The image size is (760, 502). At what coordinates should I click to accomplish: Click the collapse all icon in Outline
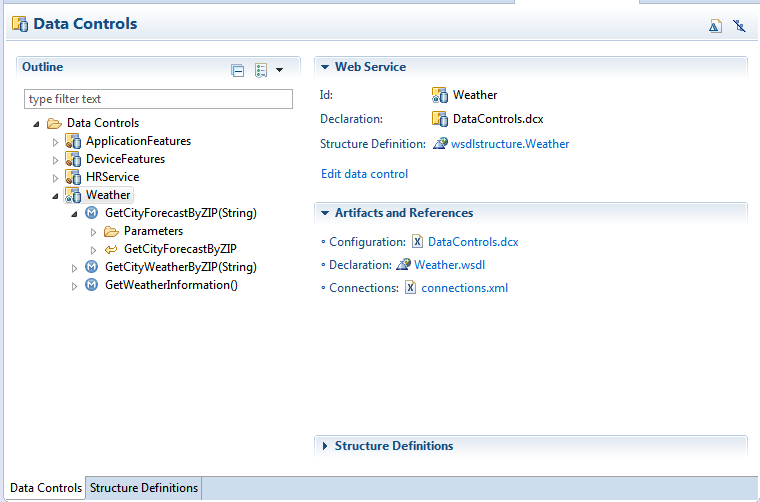pos(238,70)
